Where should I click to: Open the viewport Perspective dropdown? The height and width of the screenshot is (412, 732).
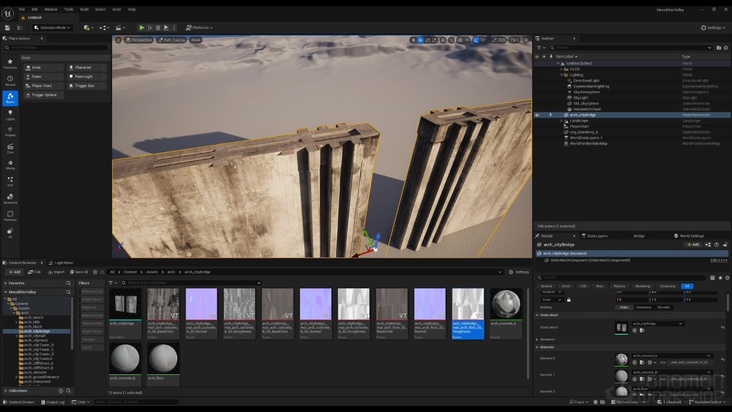pyautogui.click(x=139, y=40)
